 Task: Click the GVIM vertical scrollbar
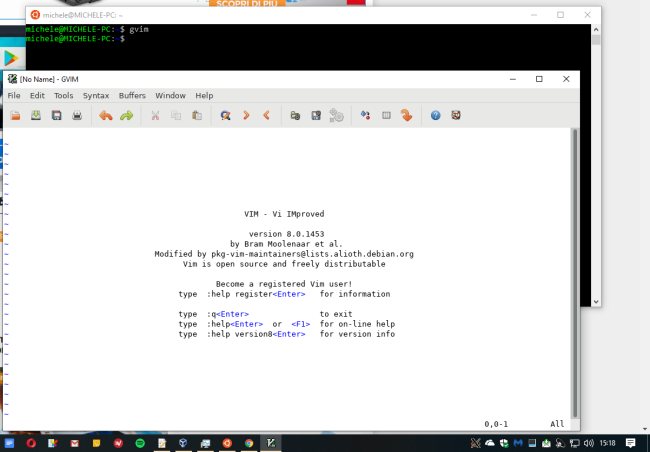(575, 273)
